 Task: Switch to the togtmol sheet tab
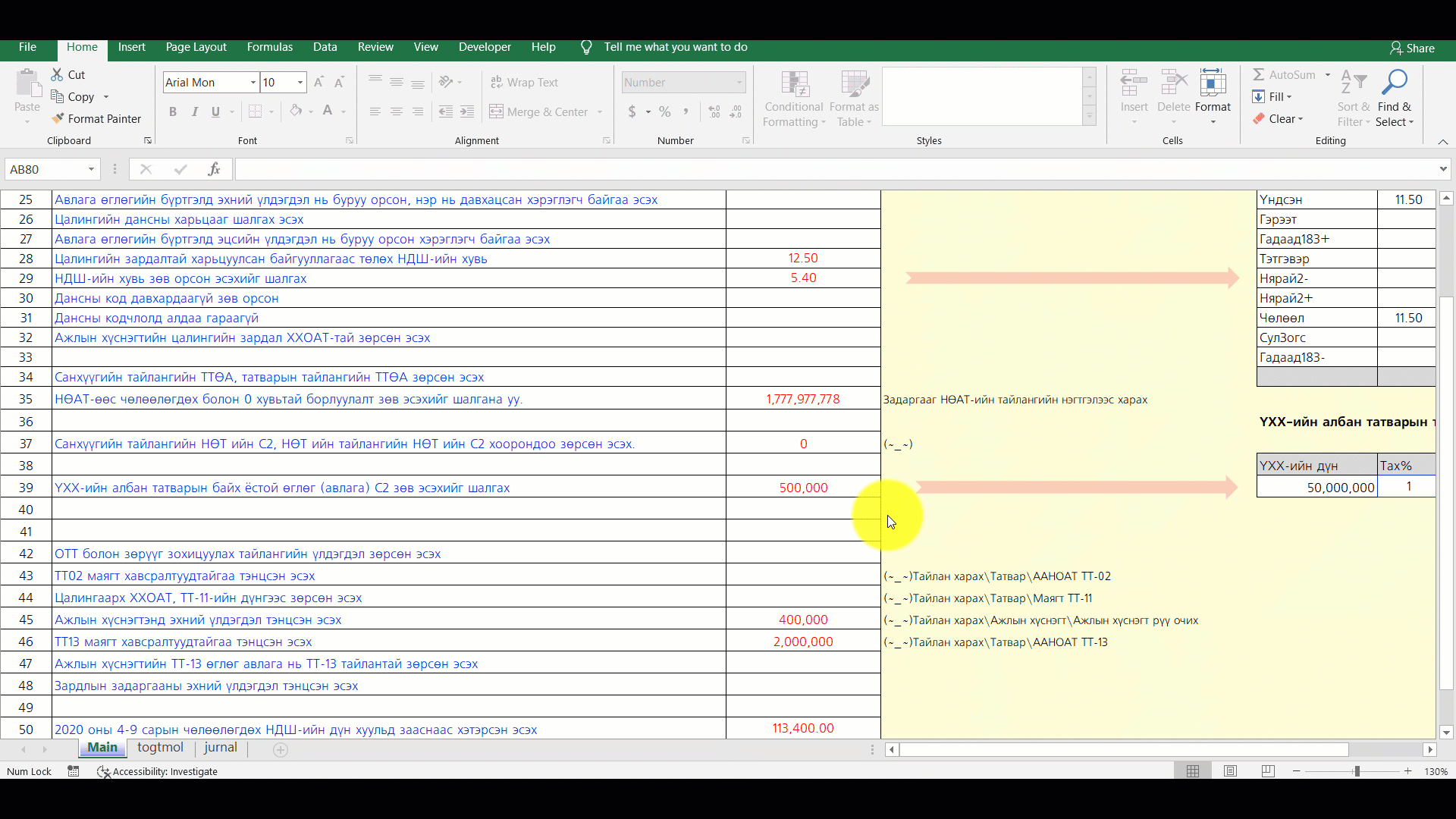pyautogui.click(x=160, y=747)
